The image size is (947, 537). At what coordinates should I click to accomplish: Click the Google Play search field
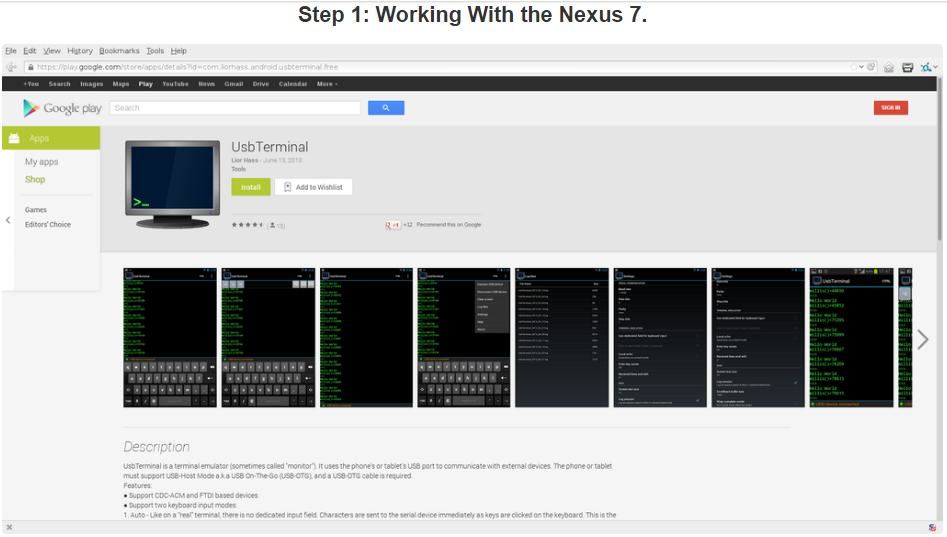[235, 108]
